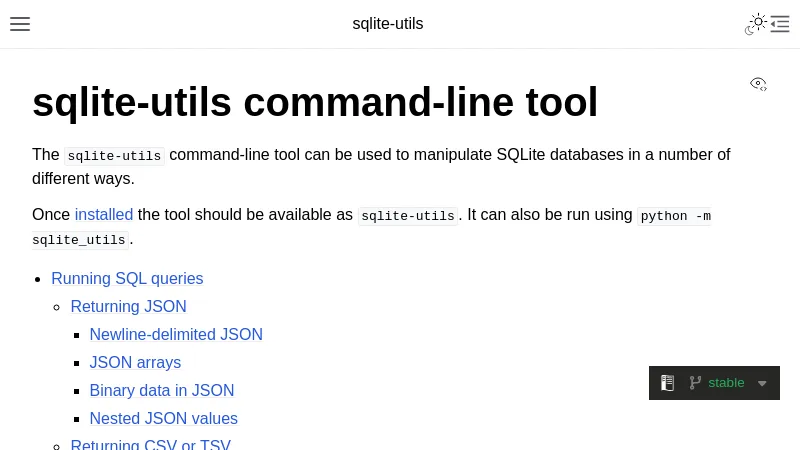Expand the version flyout dropdown arrow

[762, 383]
